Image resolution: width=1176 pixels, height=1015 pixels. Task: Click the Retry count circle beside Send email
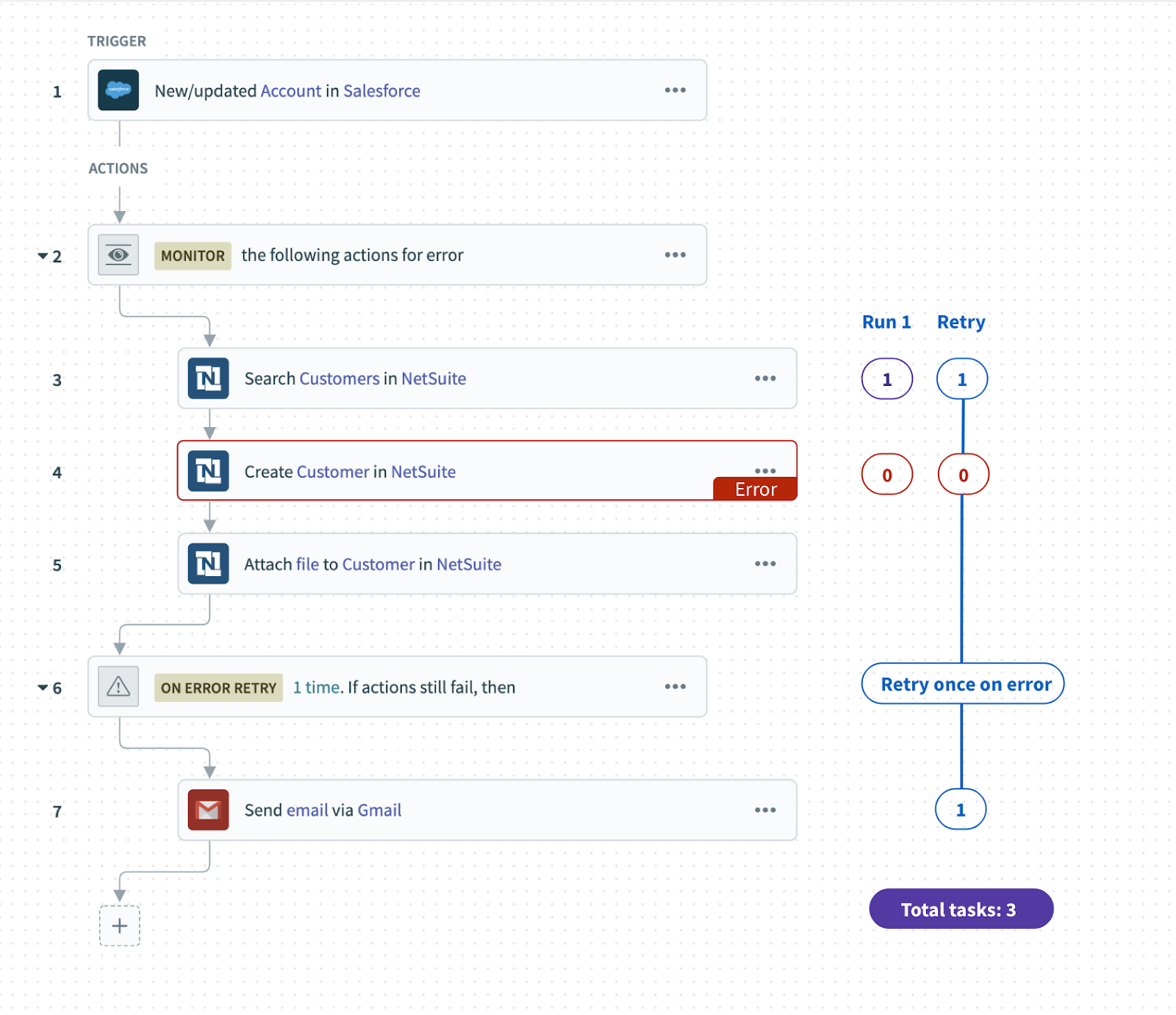[961, 809]
